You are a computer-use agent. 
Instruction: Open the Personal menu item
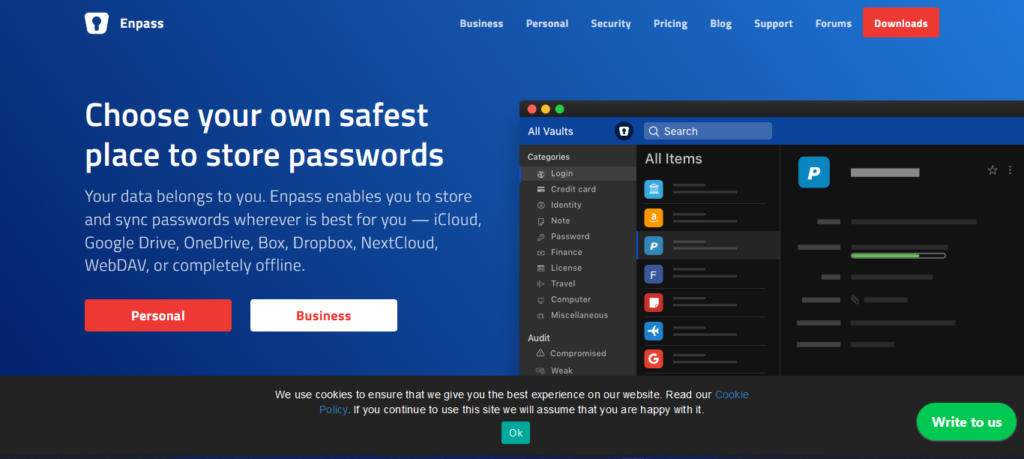547,24
